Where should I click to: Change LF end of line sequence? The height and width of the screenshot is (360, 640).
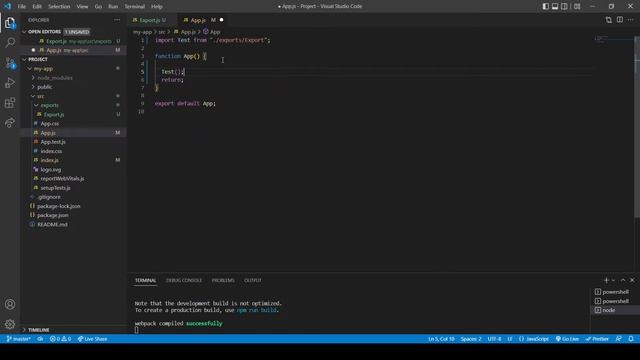point(510,339)
